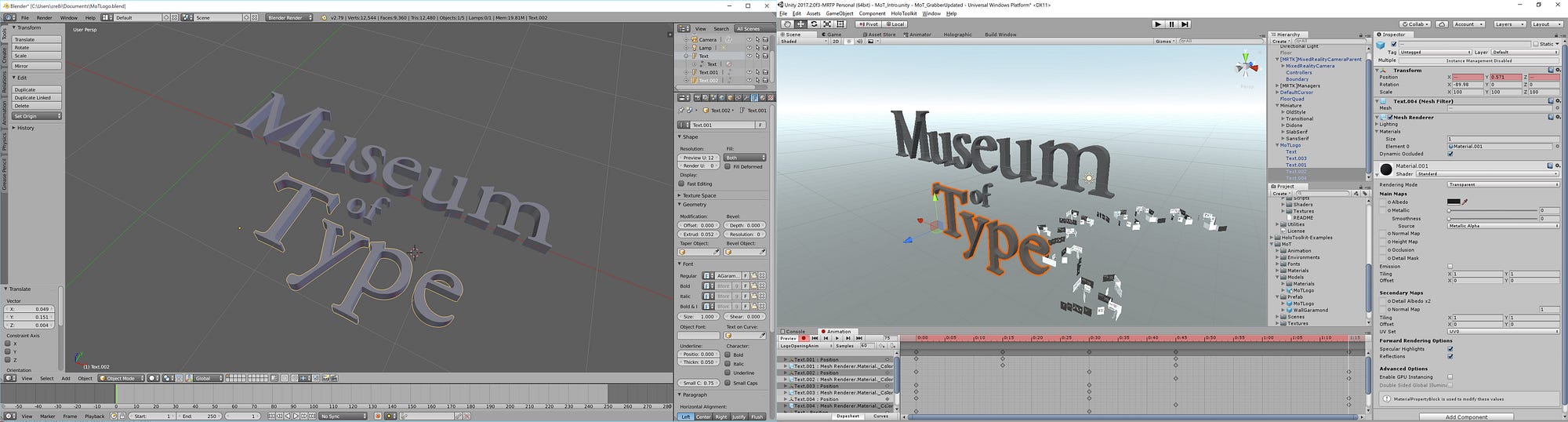Select the Rotate tool in Unity toolbar
The image size is (1568, 422).
pos(814,24)
